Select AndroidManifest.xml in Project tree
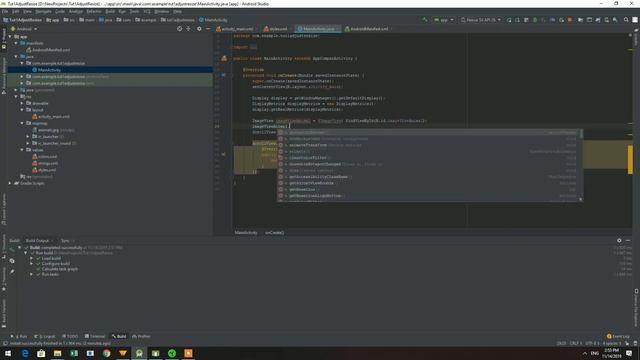 (51, 50)
